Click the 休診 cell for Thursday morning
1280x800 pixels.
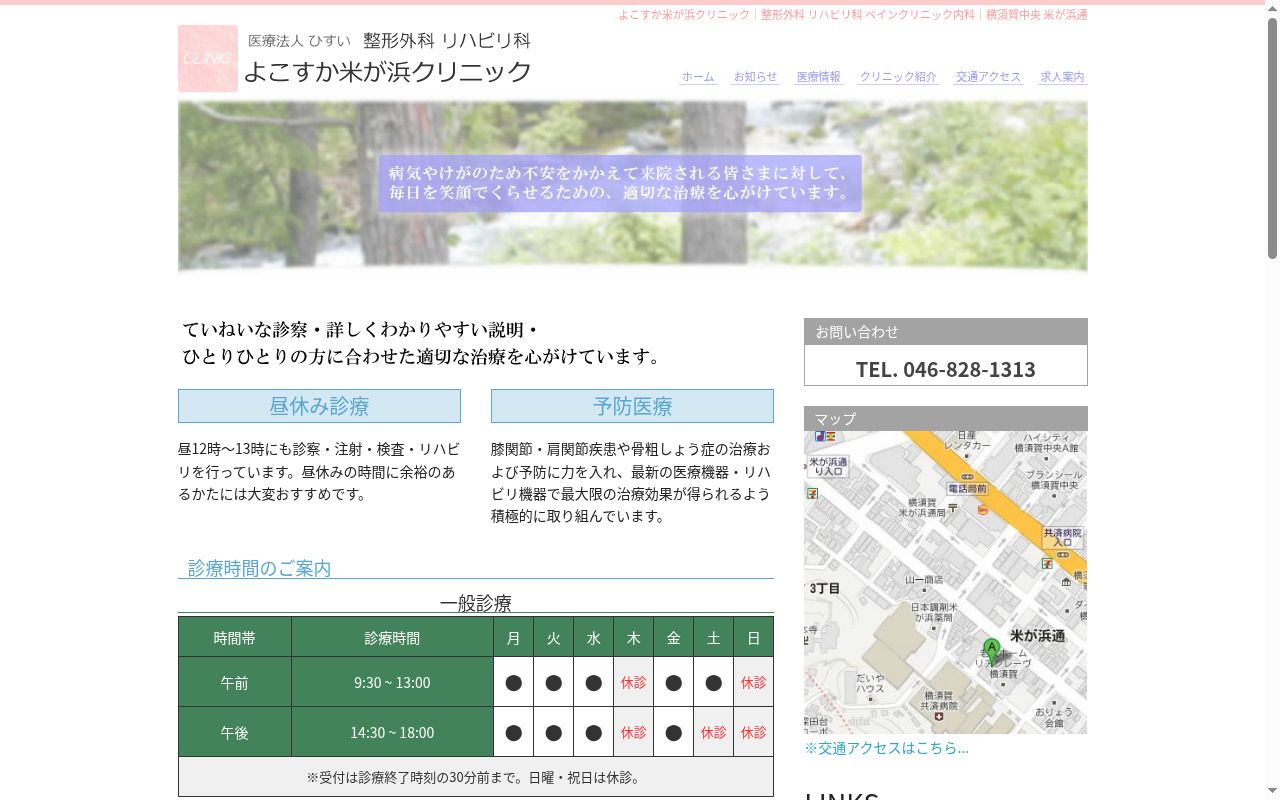pyautogui.click(x=633, y=682)
